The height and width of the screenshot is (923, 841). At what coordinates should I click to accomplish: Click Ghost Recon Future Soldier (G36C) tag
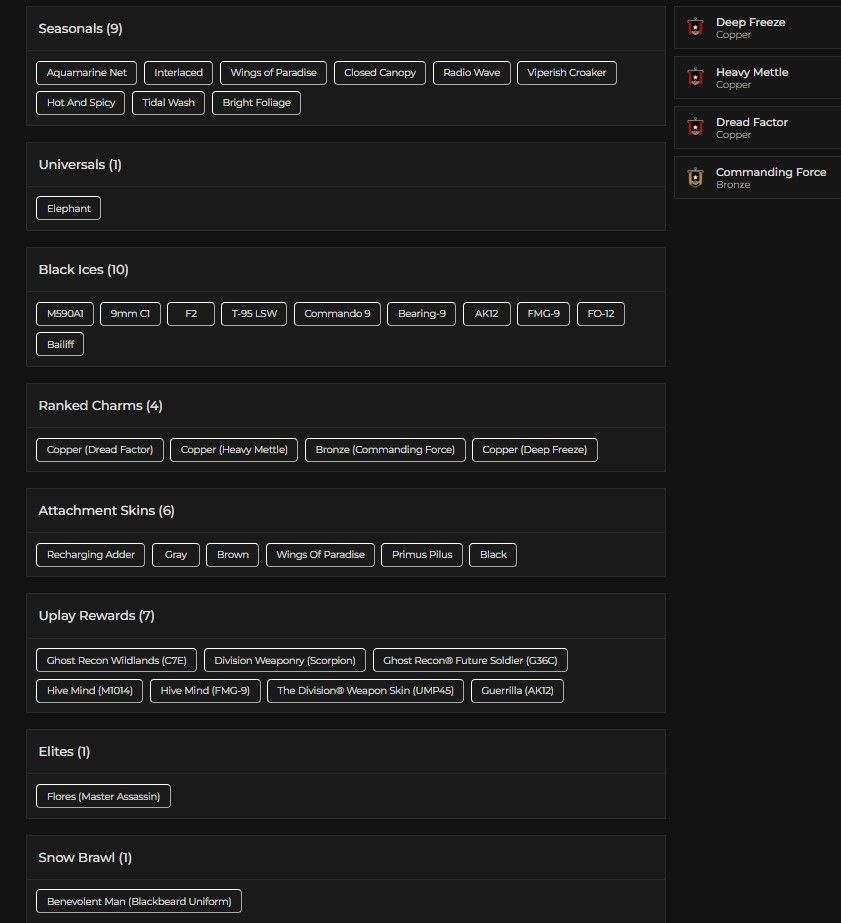tap(470, 660)
